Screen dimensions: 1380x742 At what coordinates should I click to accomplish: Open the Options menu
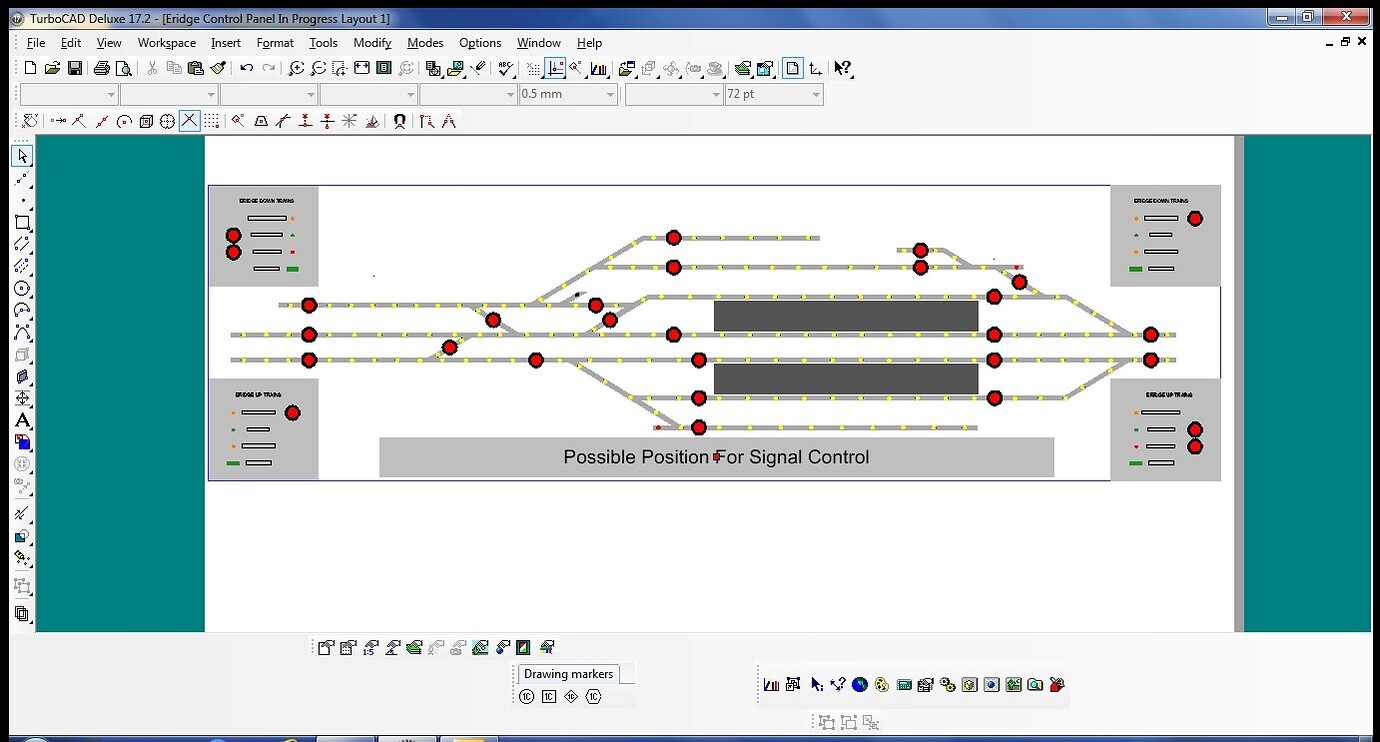tap(480, 43)
